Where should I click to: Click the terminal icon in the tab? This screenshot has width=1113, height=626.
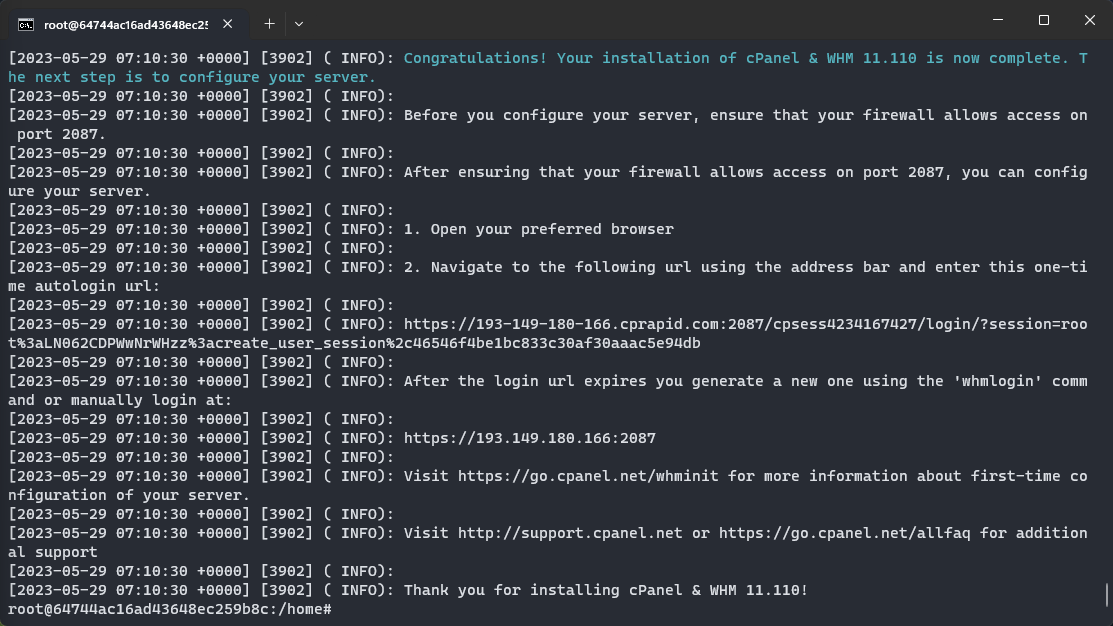(x=26, y=25)
